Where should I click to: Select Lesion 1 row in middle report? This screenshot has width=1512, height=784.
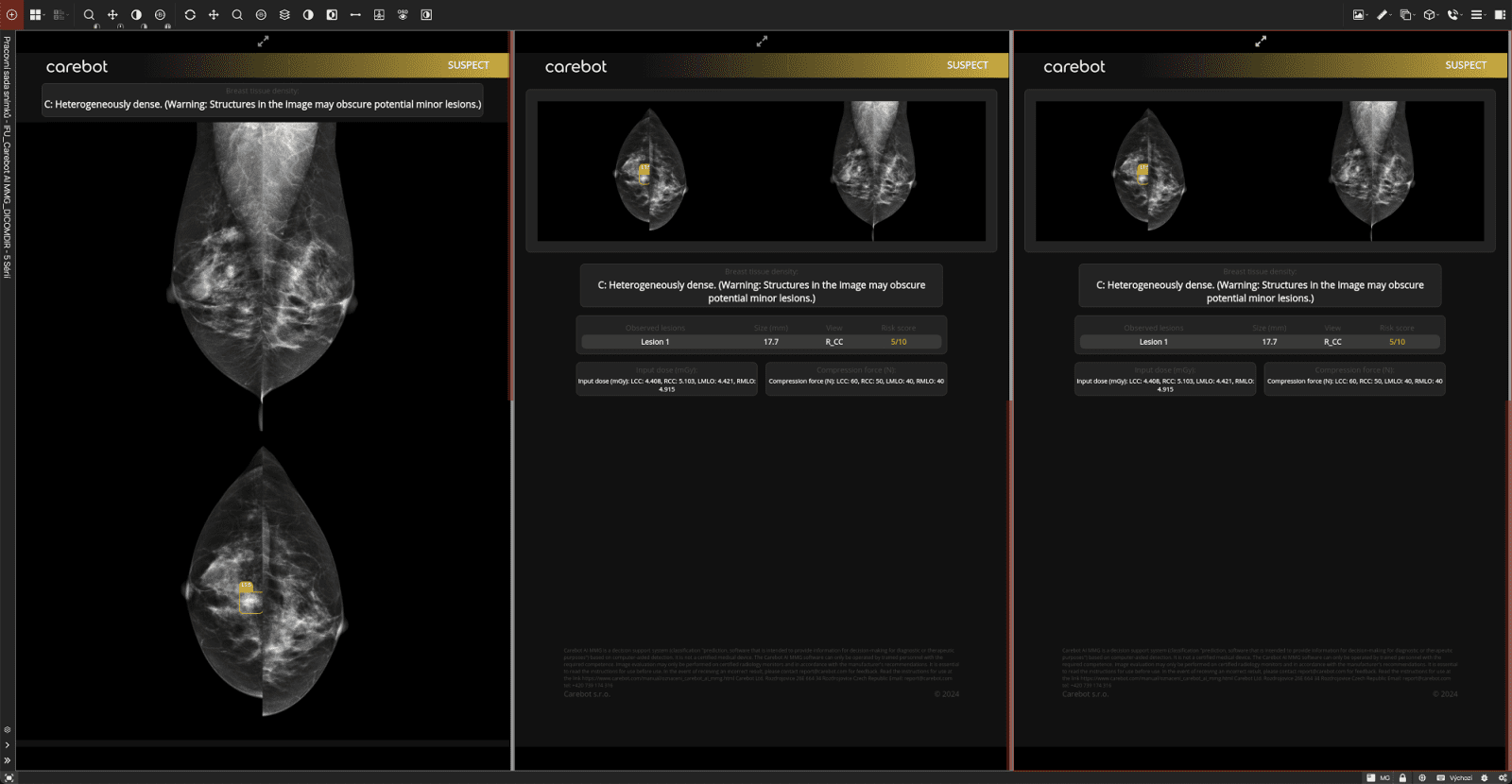pyautogui.click(x=762, y=342)
